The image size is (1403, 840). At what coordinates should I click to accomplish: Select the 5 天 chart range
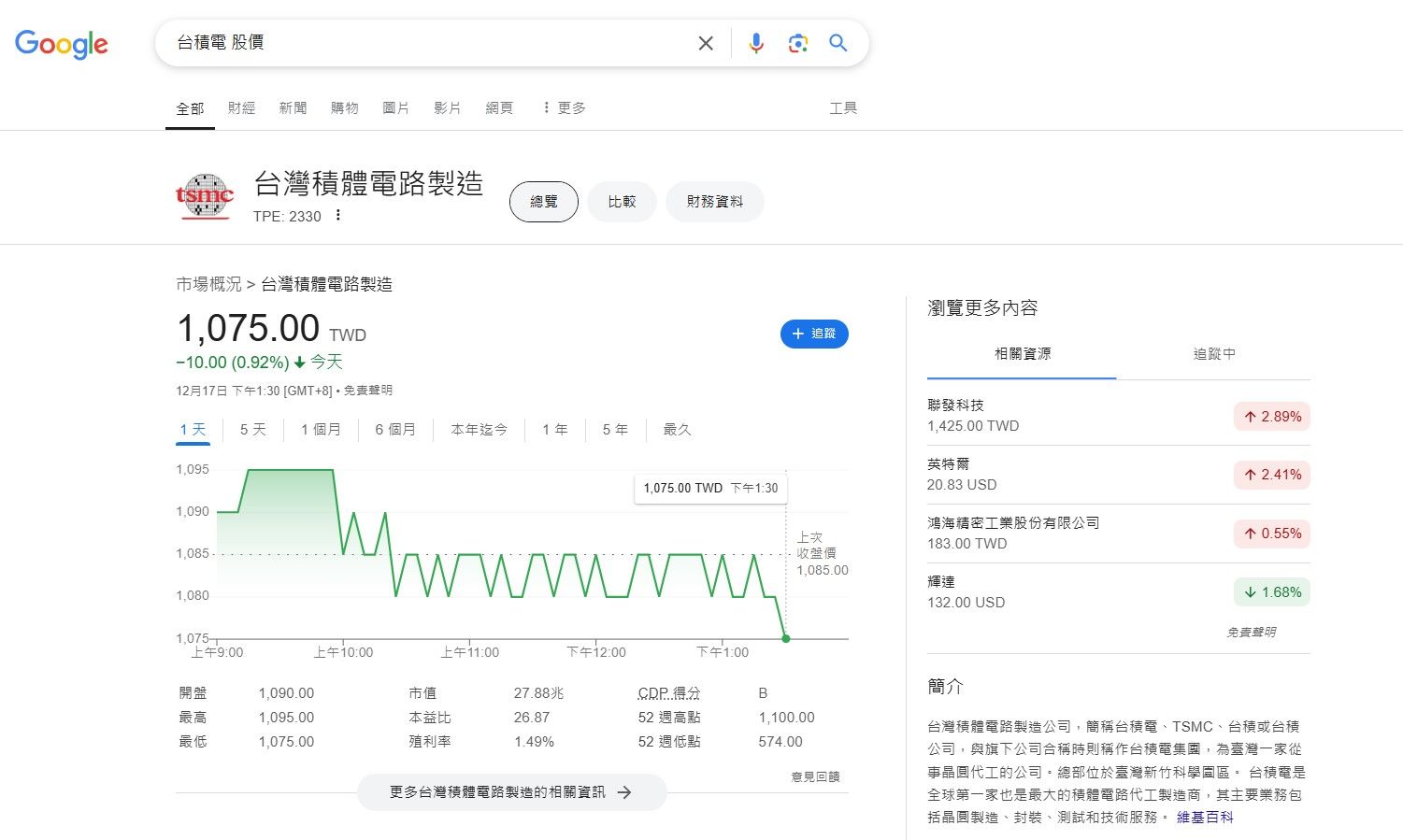pos(253,430)
